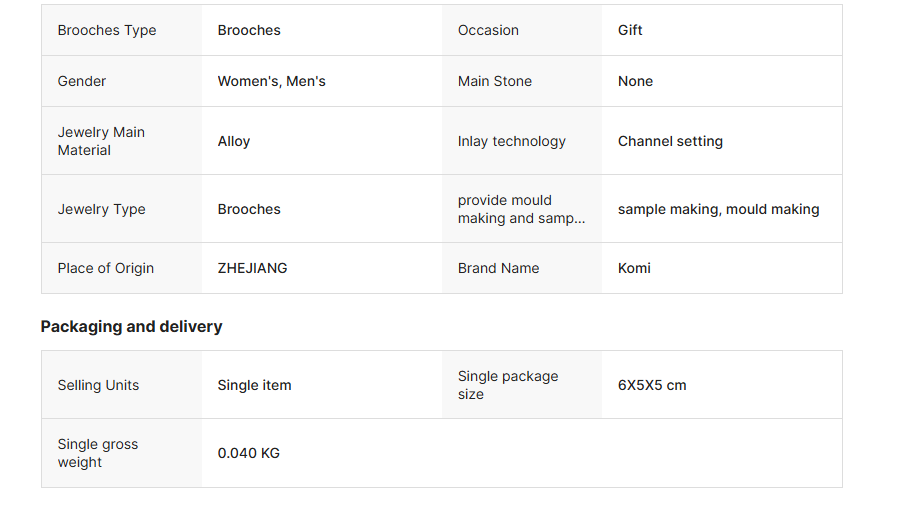Image resolution: width=904 pixels, height=510 pixels.
Task: Click the "Women's, Men's" gender value
Action: 271,81
